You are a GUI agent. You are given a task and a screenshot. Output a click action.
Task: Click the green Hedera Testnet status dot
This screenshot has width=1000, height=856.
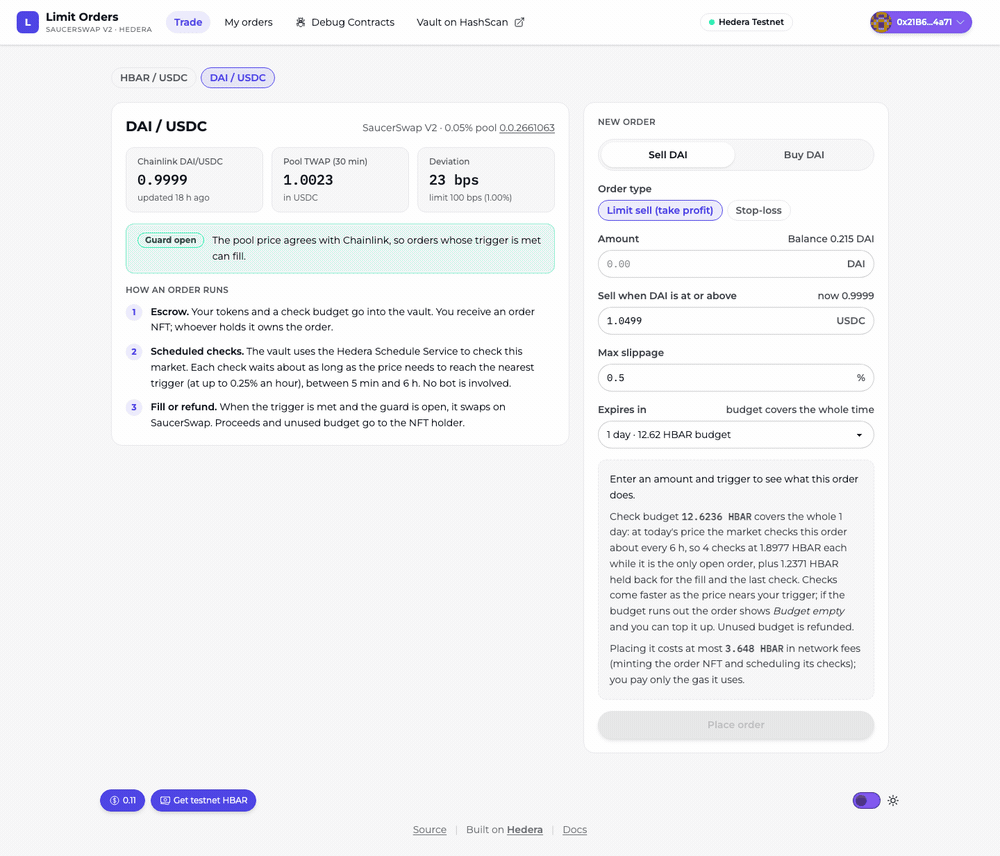point(712,22)
